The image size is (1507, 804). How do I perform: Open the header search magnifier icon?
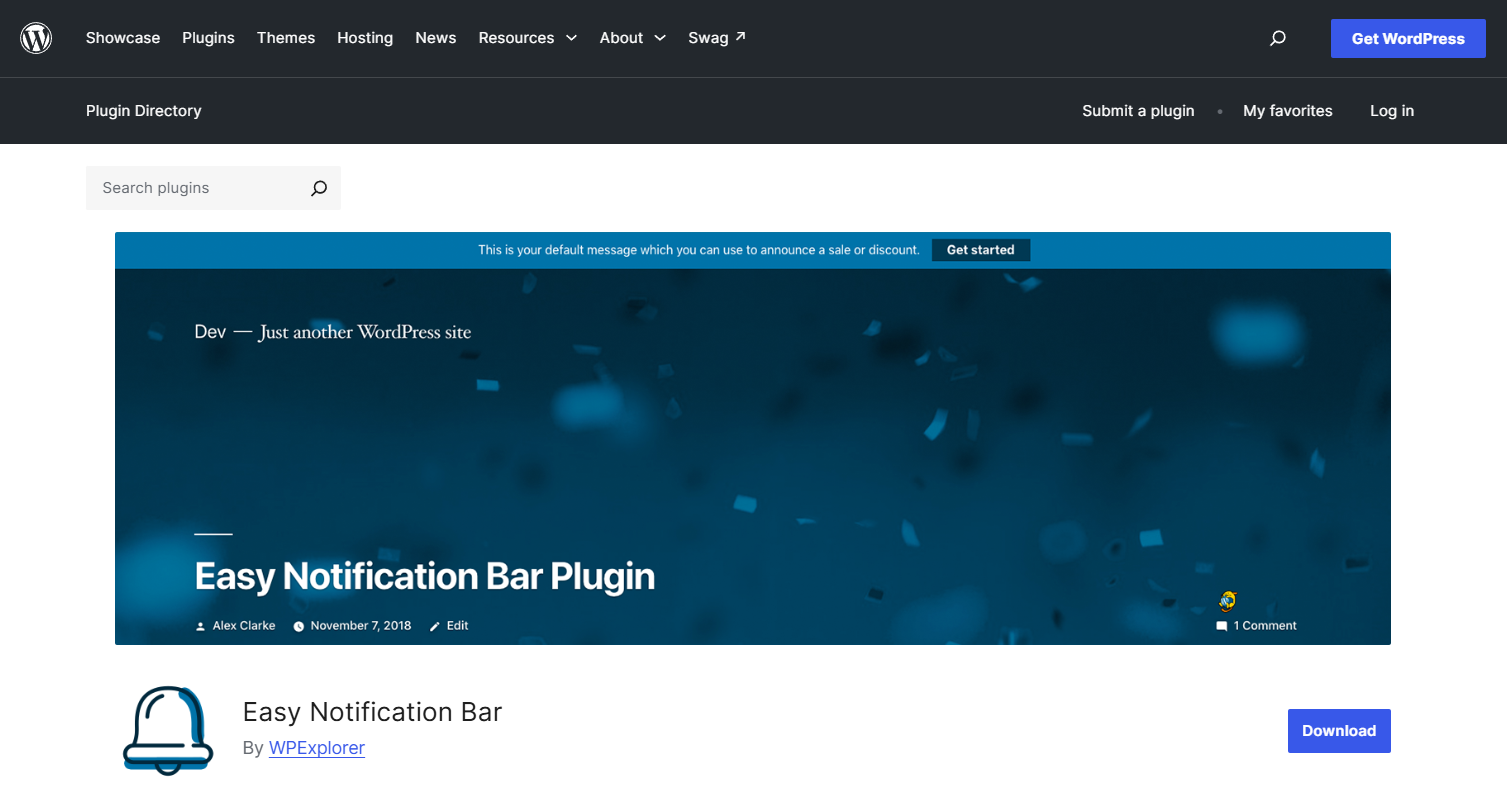point(1277,38)
